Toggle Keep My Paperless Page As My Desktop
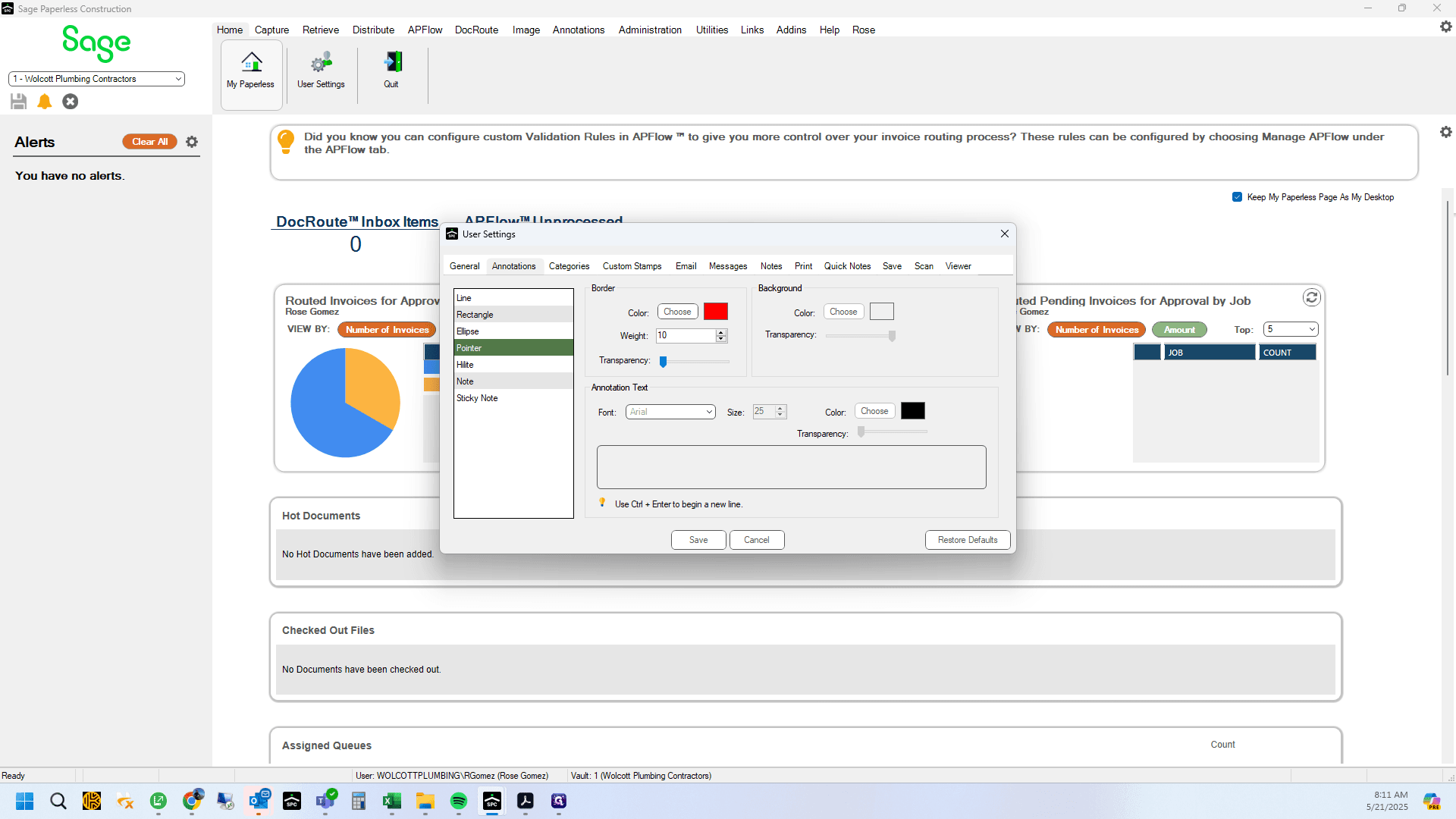This screenshot has width=1456, height=819. tap(1238, 197)
